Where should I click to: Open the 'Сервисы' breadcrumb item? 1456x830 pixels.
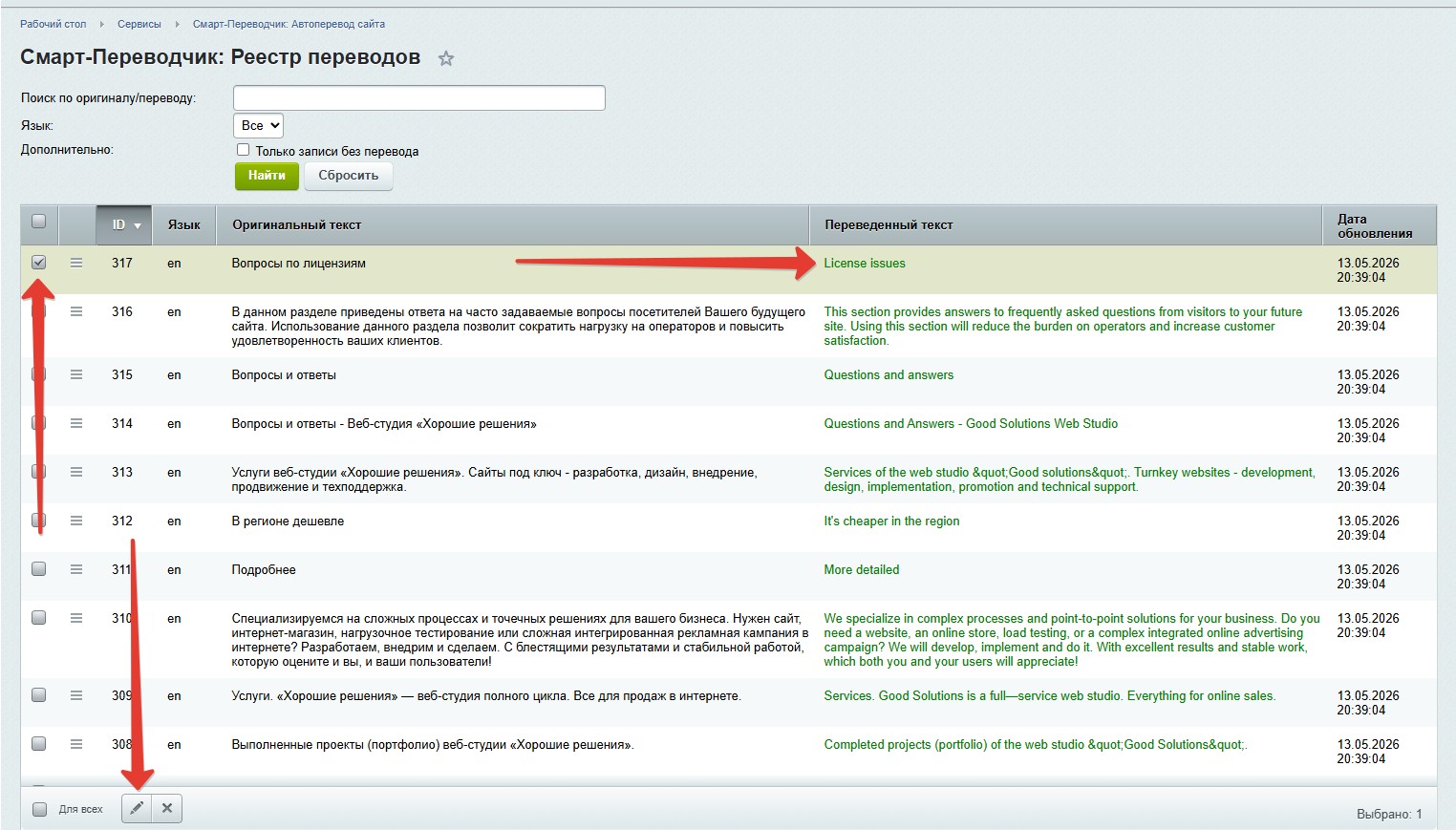pyautogui.click(x=139, y=24)
